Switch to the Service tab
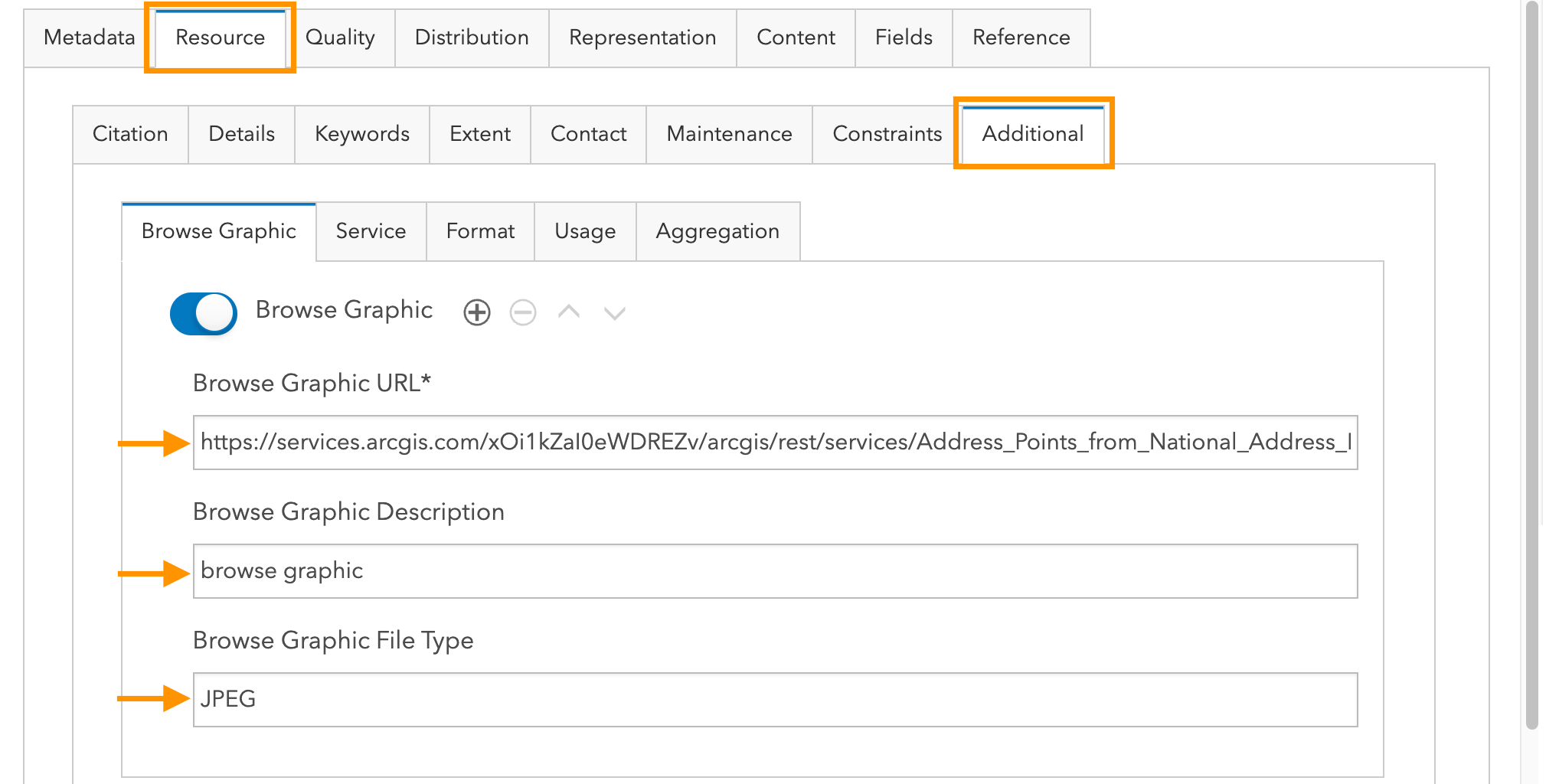The image size is (1559, 784). tap(370, 231)
